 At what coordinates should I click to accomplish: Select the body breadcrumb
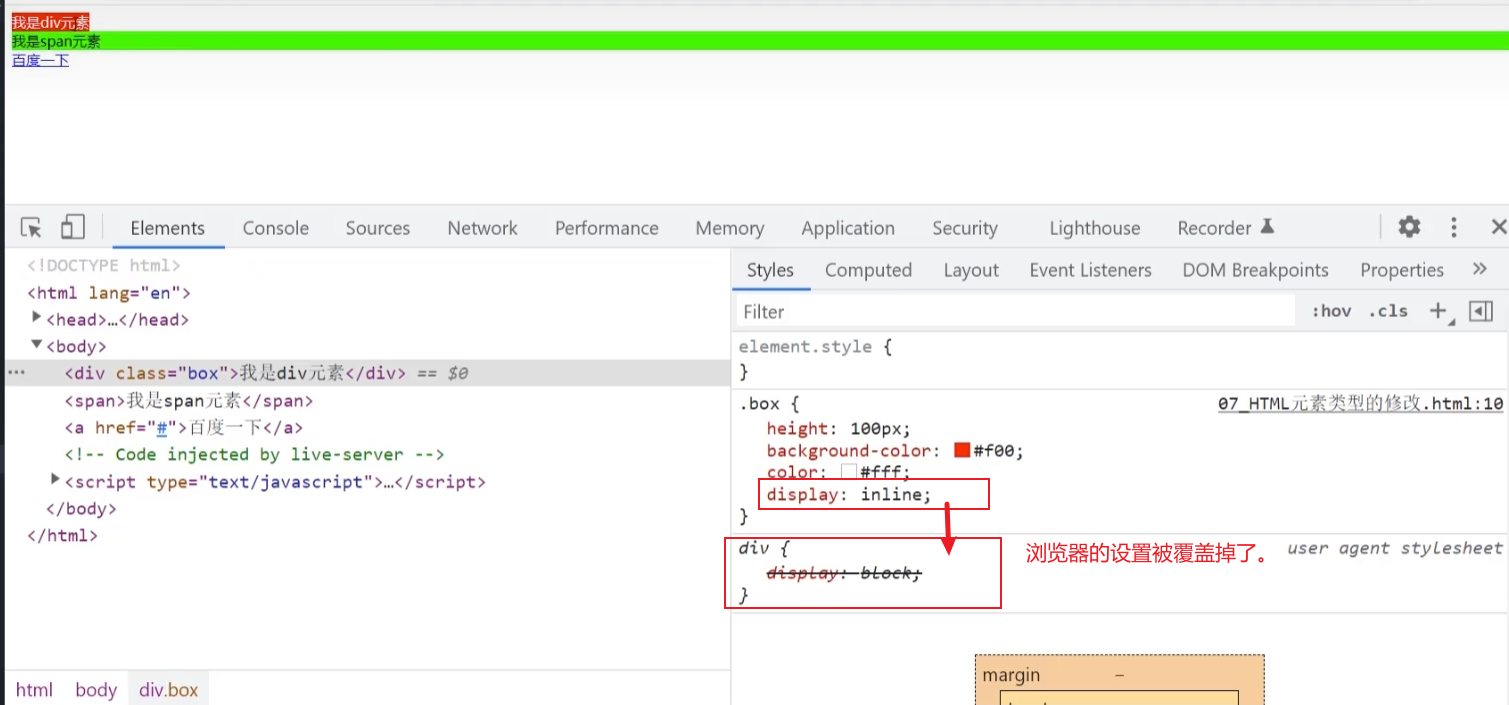[x=96, y=690]
